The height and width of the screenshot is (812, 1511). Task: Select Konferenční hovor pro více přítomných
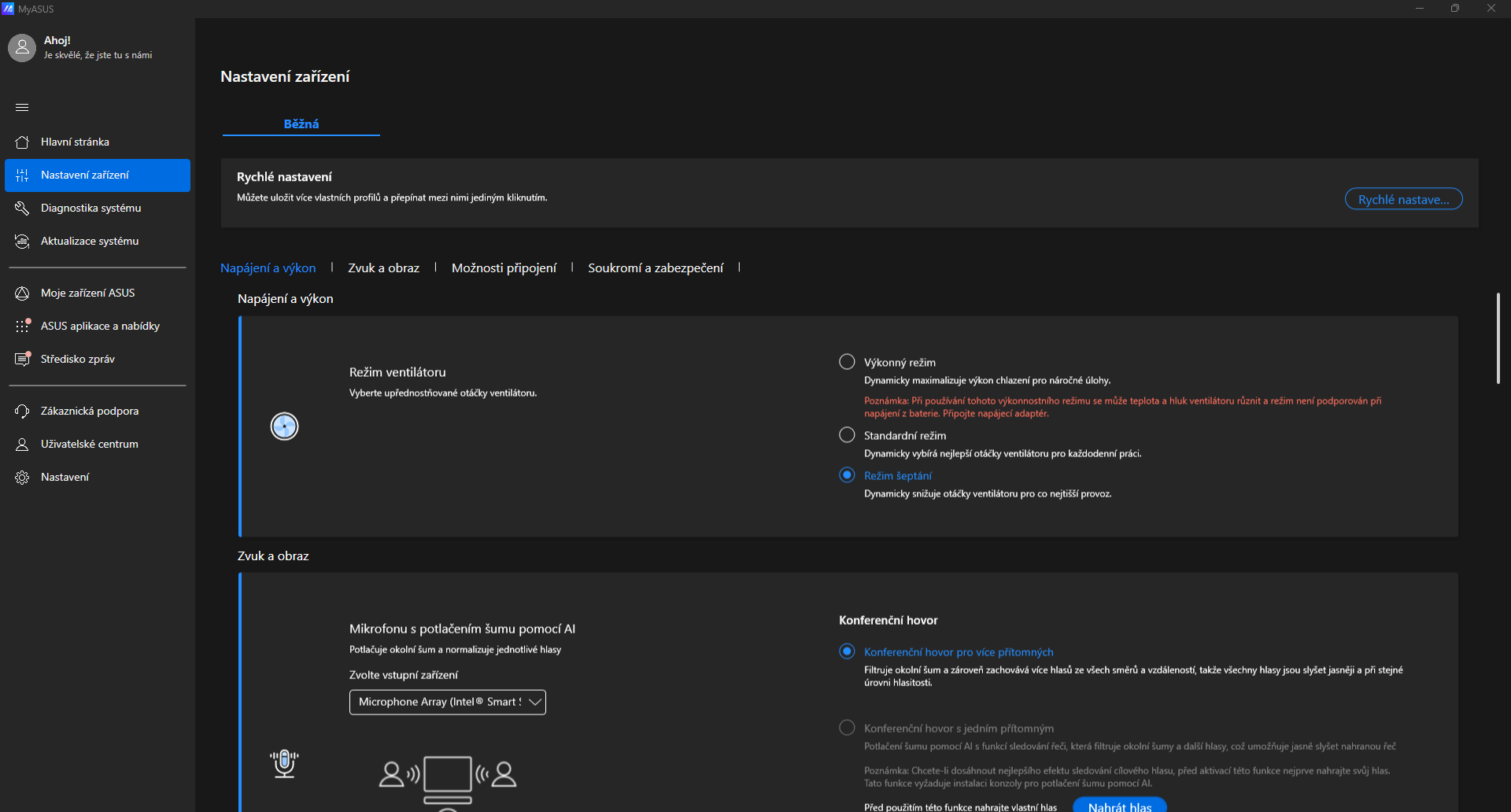click(847, 651)
